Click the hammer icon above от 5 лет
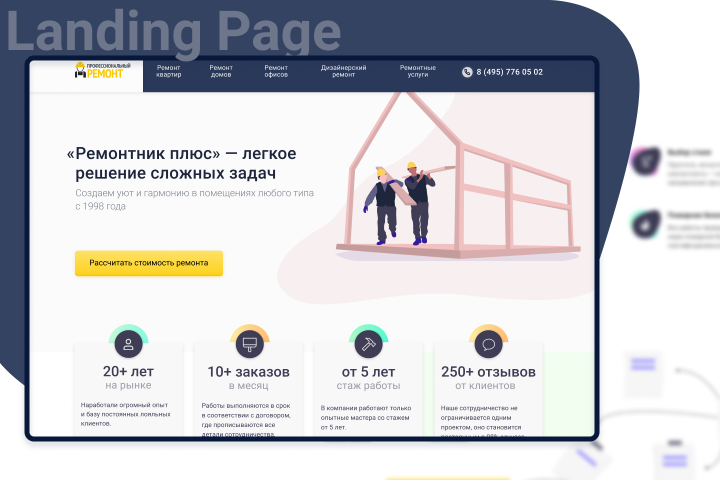The image size is (720, 480). 368,344
